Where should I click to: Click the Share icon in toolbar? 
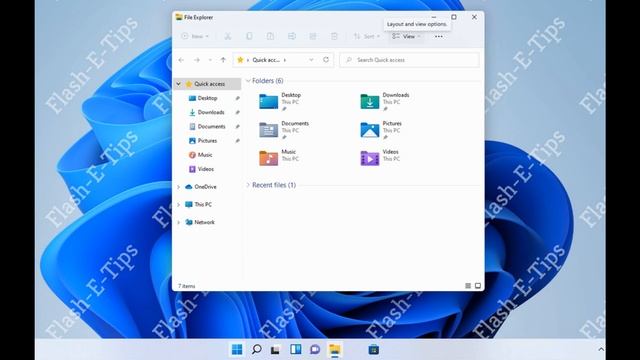(x=313, y=36)
